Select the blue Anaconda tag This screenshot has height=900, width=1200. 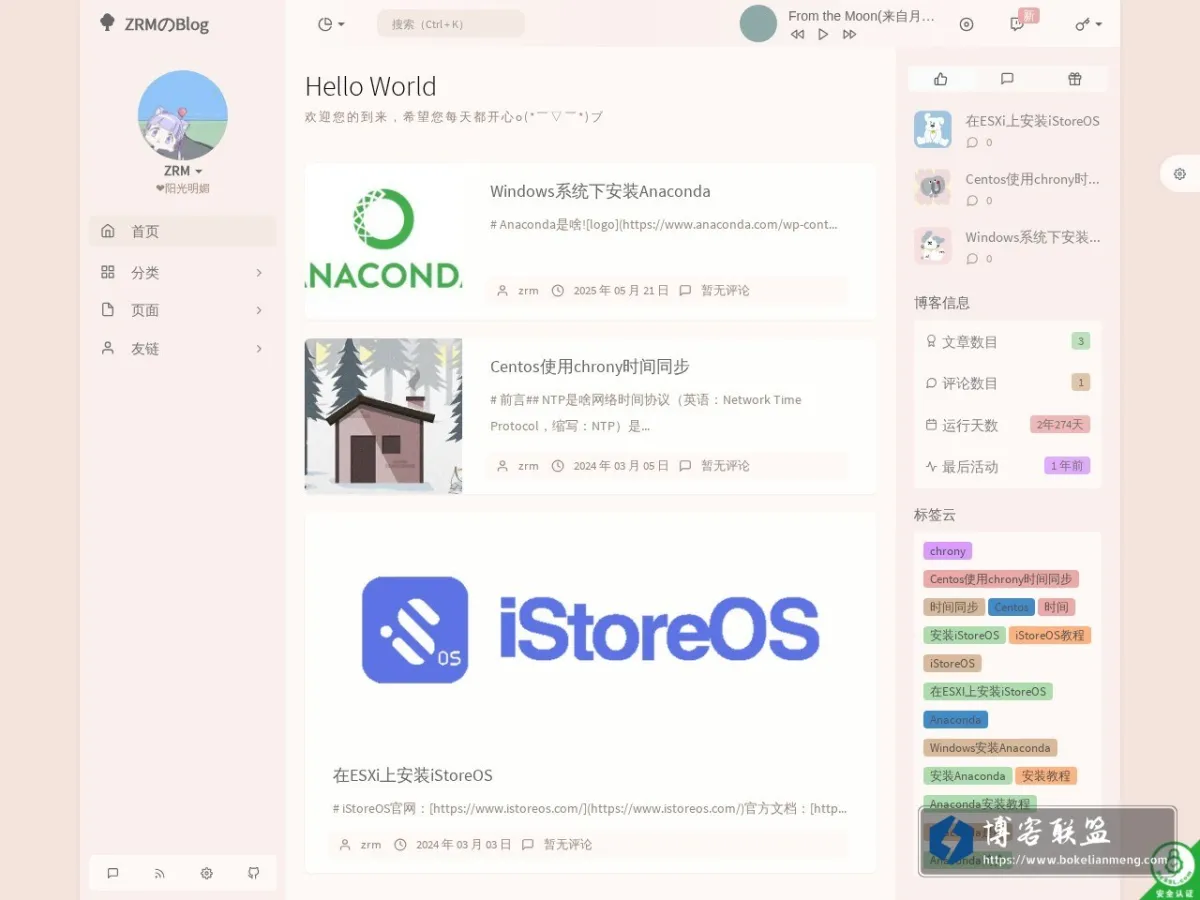(956, 720)
